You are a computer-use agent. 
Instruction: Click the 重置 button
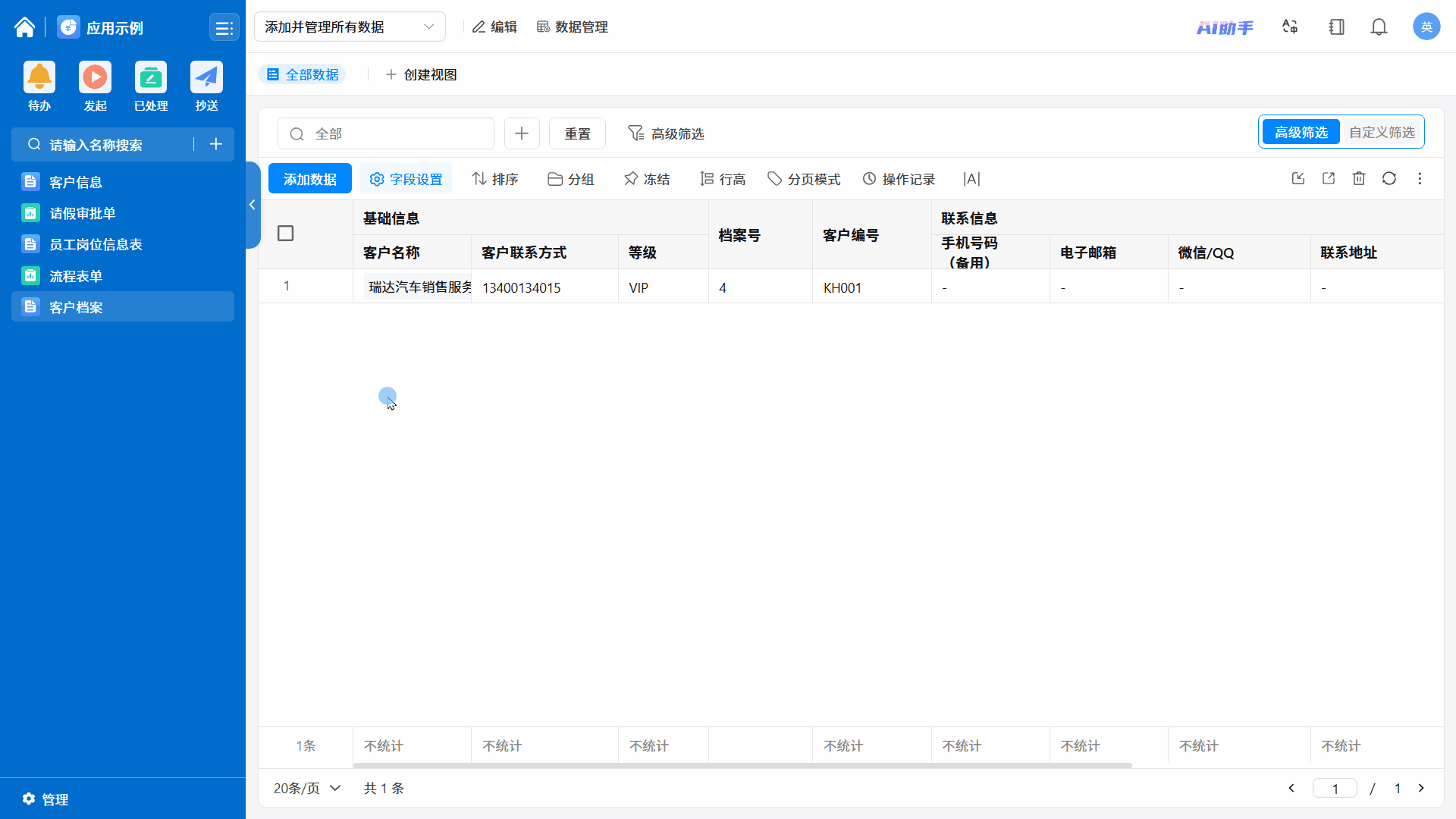577,133
